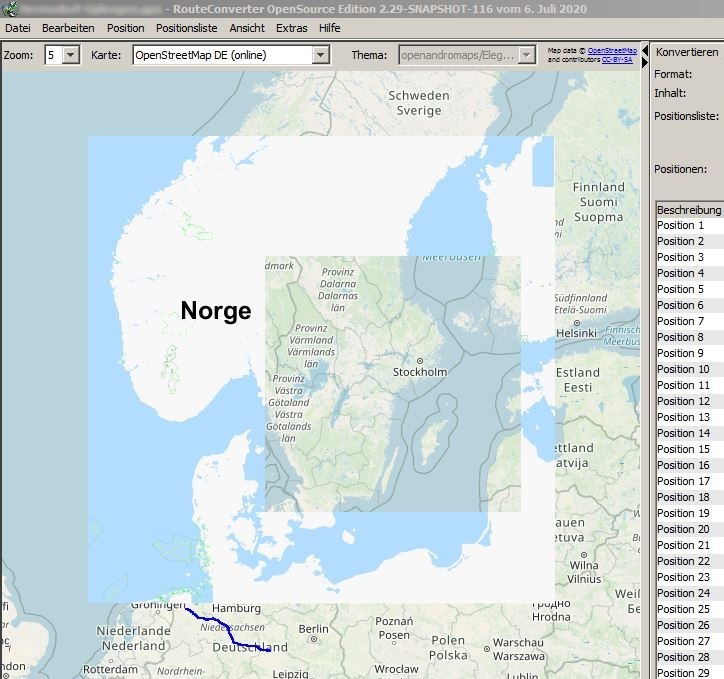Click the RouteConverter app icon in the title bar
Screen dimensions: 724x679
[x=11, y=9]
